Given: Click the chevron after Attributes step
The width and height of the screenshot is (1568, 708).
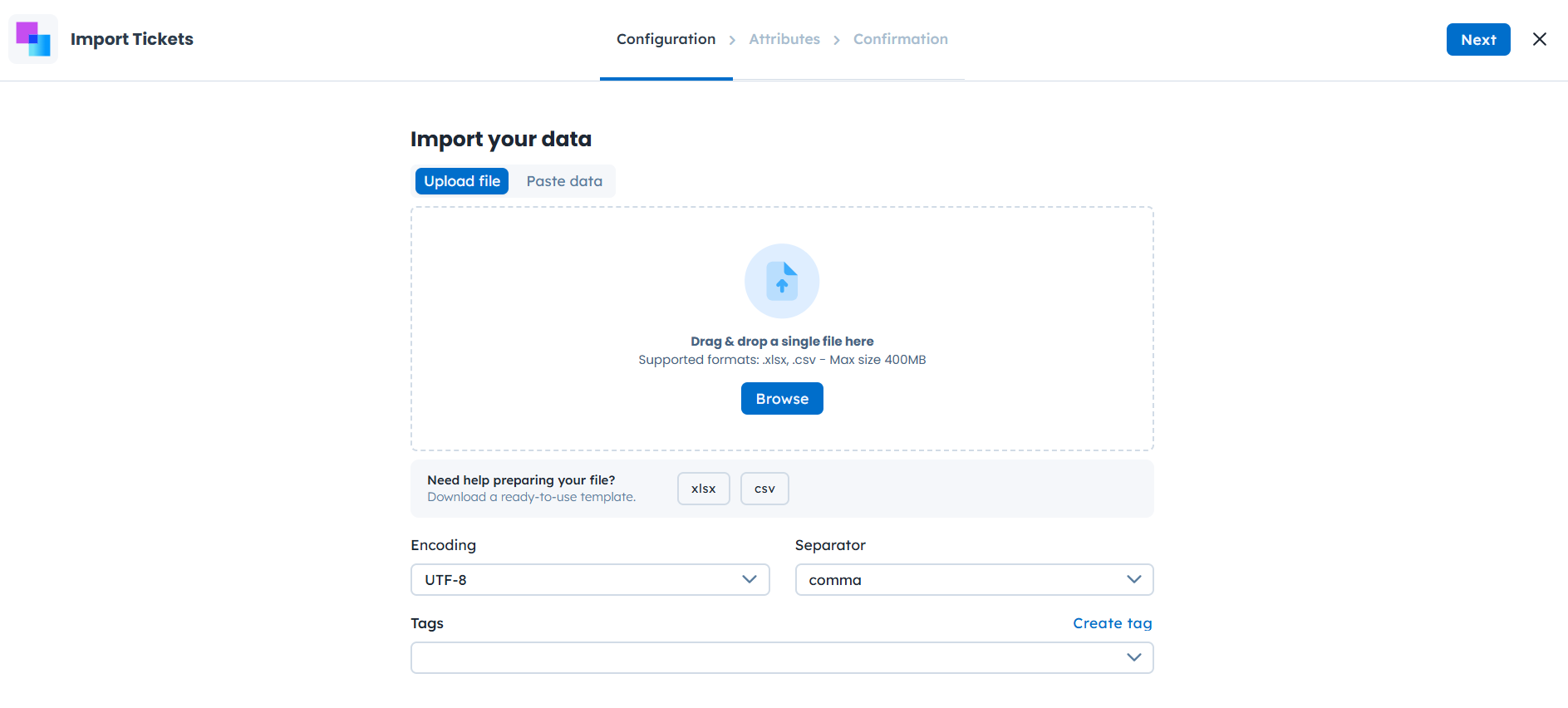Looking at the screenshot, I should (x=837, y=40).
